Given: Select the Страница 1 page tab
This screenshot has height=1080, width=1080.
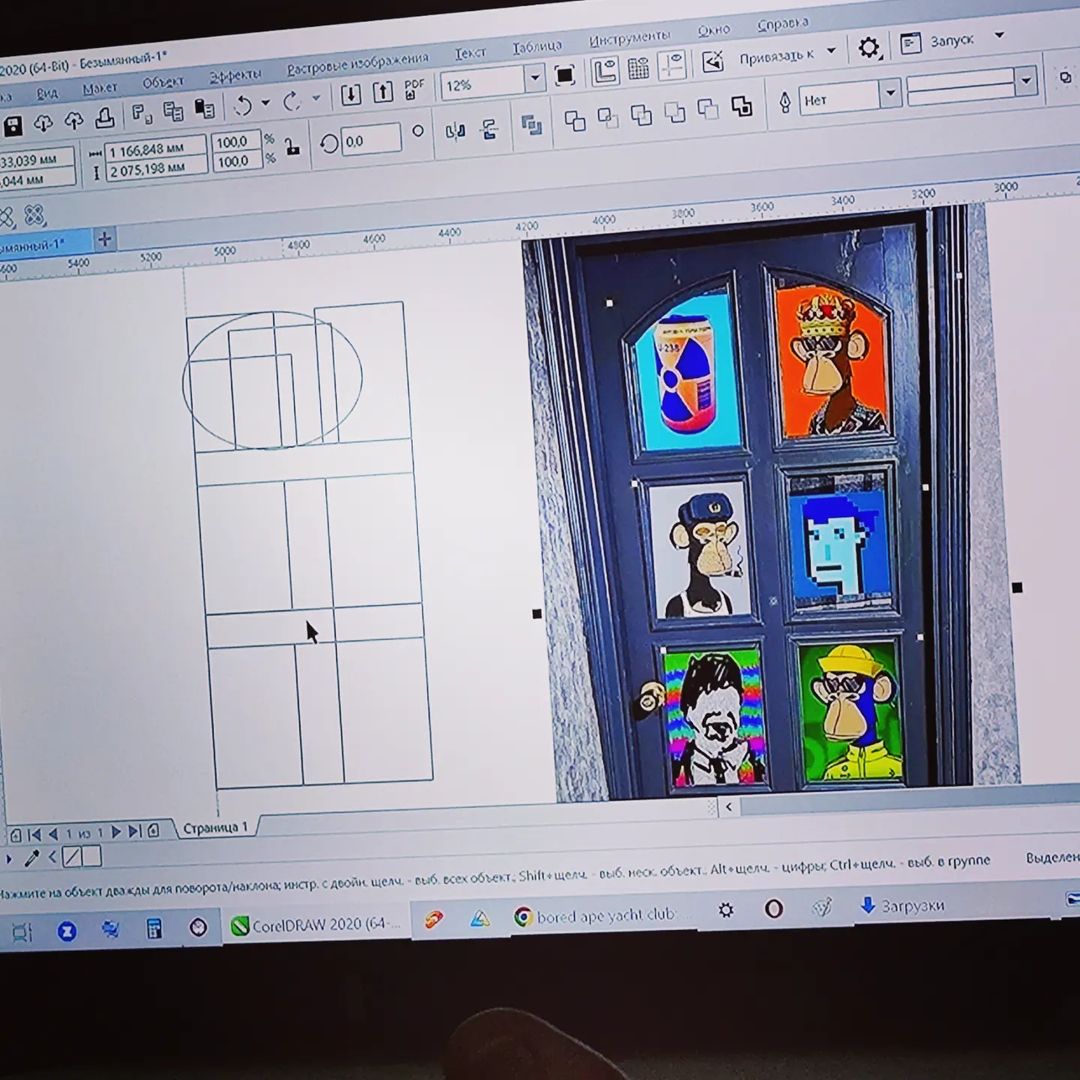Looking at the screenshot, I should [215, 828].
